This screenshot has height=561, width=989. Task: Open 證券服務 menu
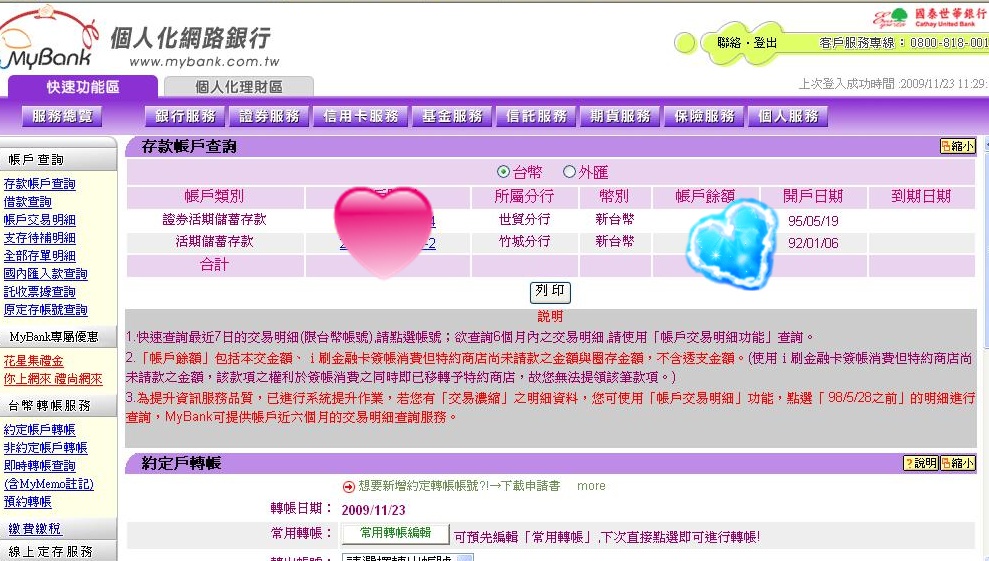tap(269, 116)
